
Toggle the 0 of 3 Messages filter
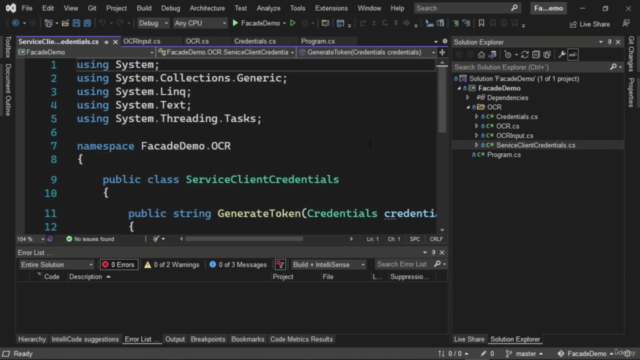point(238,264)
